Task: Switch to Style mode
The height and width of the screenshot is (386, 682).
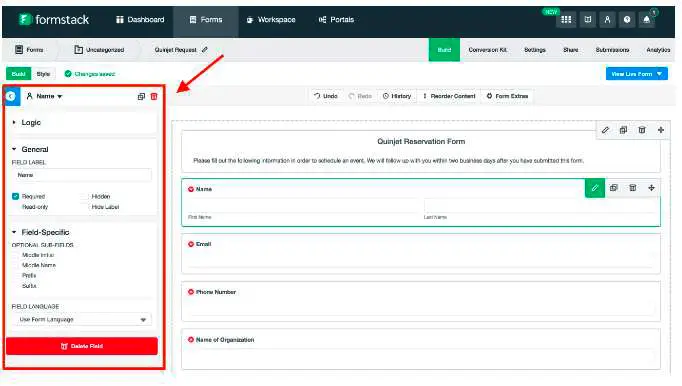Action: [43, 74]
